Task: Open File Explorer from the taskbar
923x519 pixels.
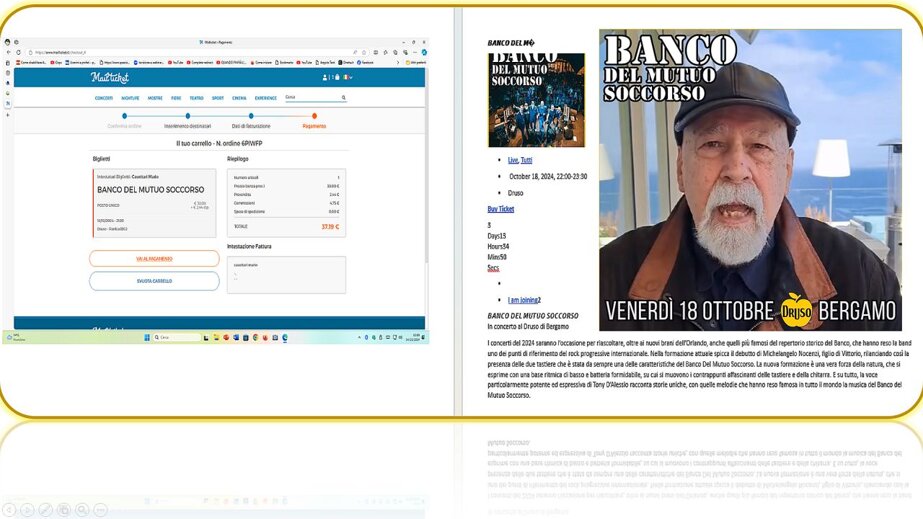Action: (x=216, y=337)
